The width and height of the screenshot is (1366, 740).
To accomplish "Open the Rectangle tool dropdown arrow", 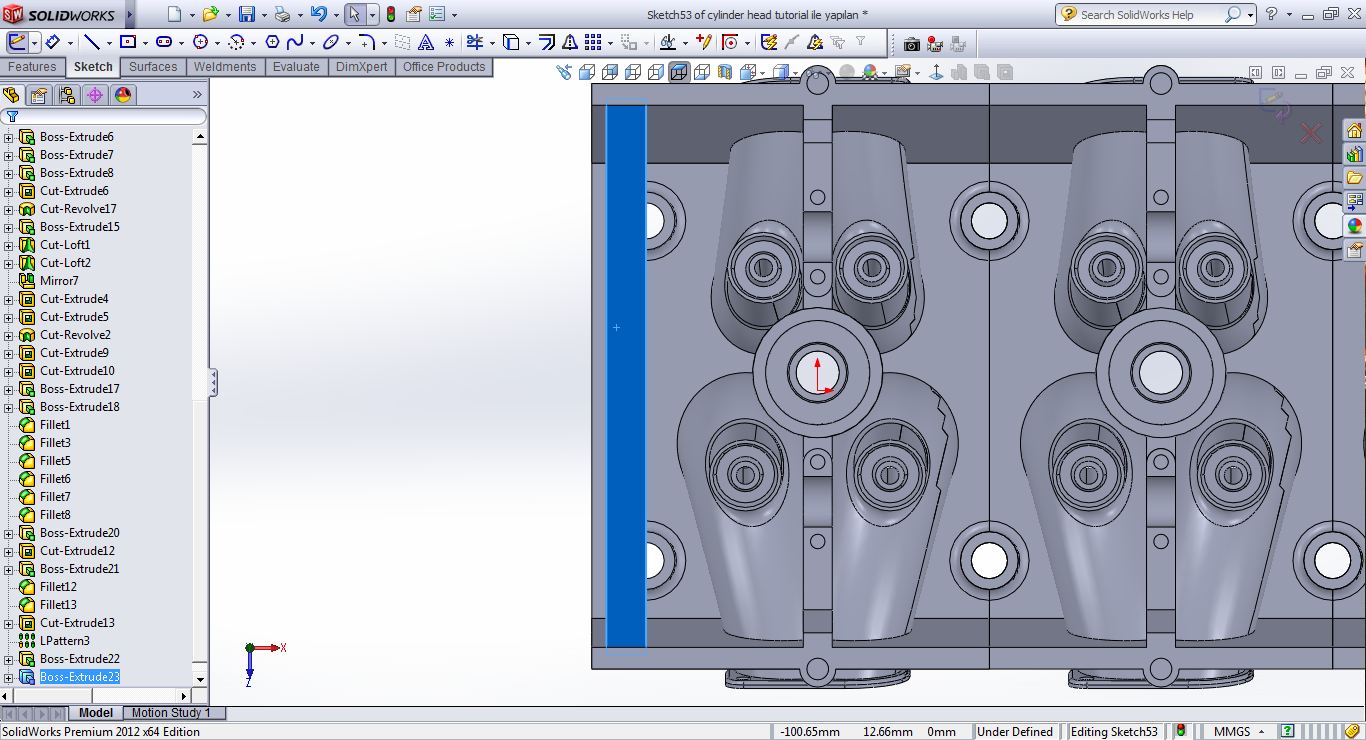I will click(145, 43).
